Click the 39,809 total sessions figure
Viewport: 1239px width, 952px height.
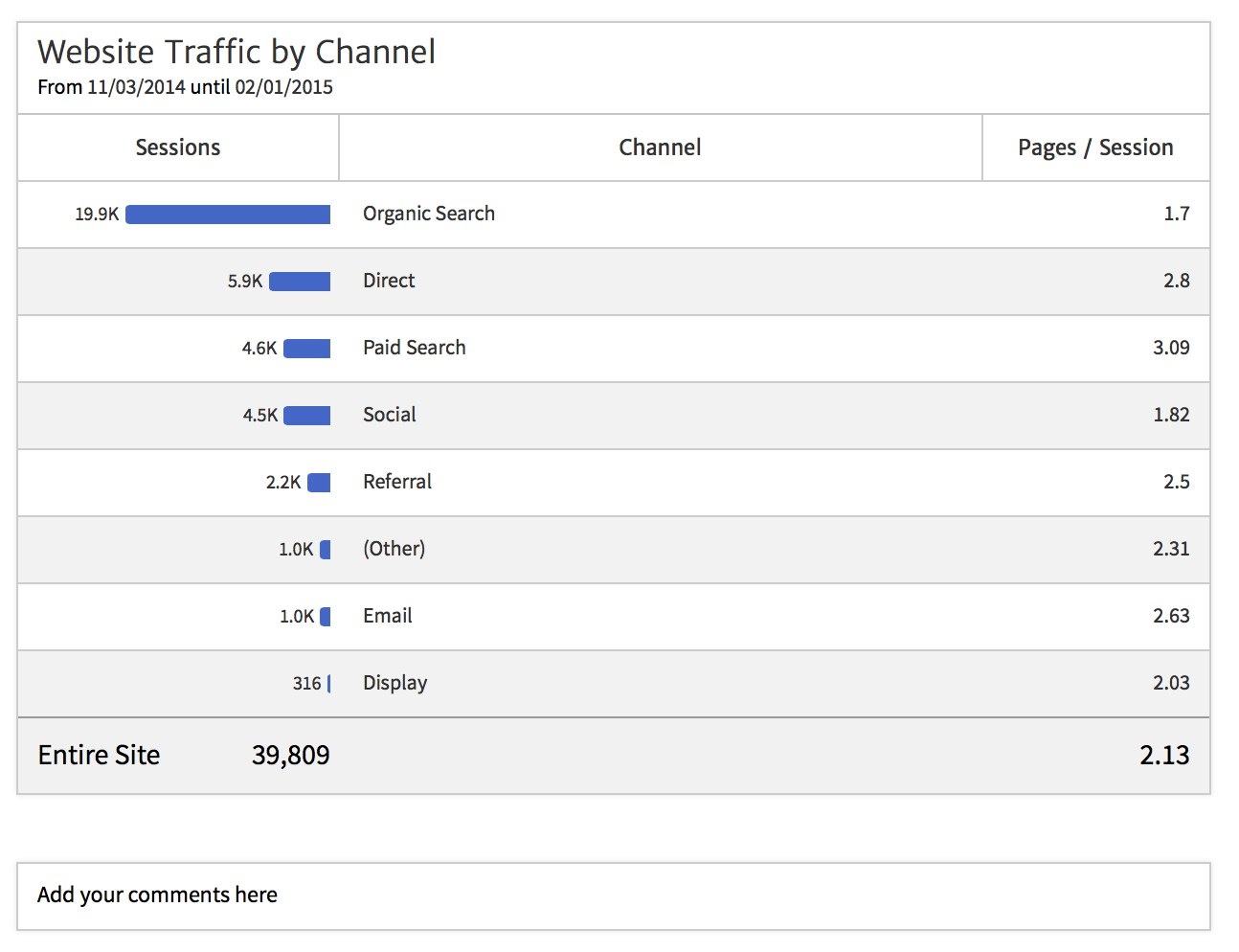point(288,755)
